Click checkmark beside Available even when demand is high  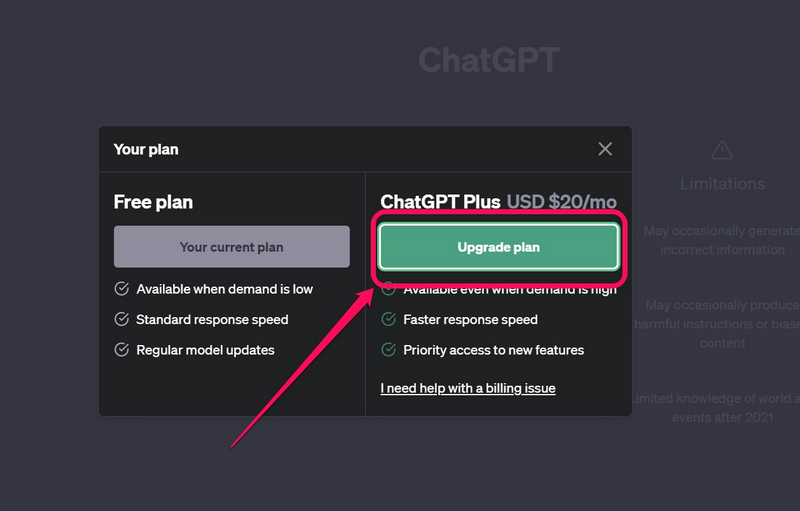389,290
